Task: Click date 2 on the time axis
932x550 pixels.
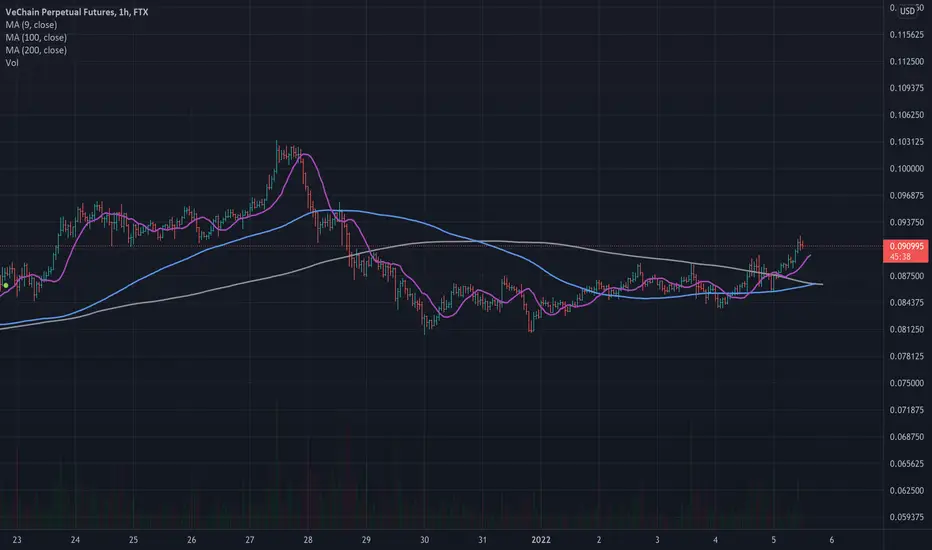Action: 599,540
